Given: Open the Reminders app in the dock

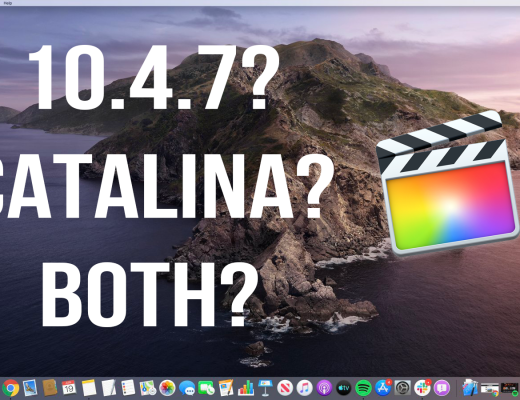Looking at the screenshot, I should coord(128,388).
